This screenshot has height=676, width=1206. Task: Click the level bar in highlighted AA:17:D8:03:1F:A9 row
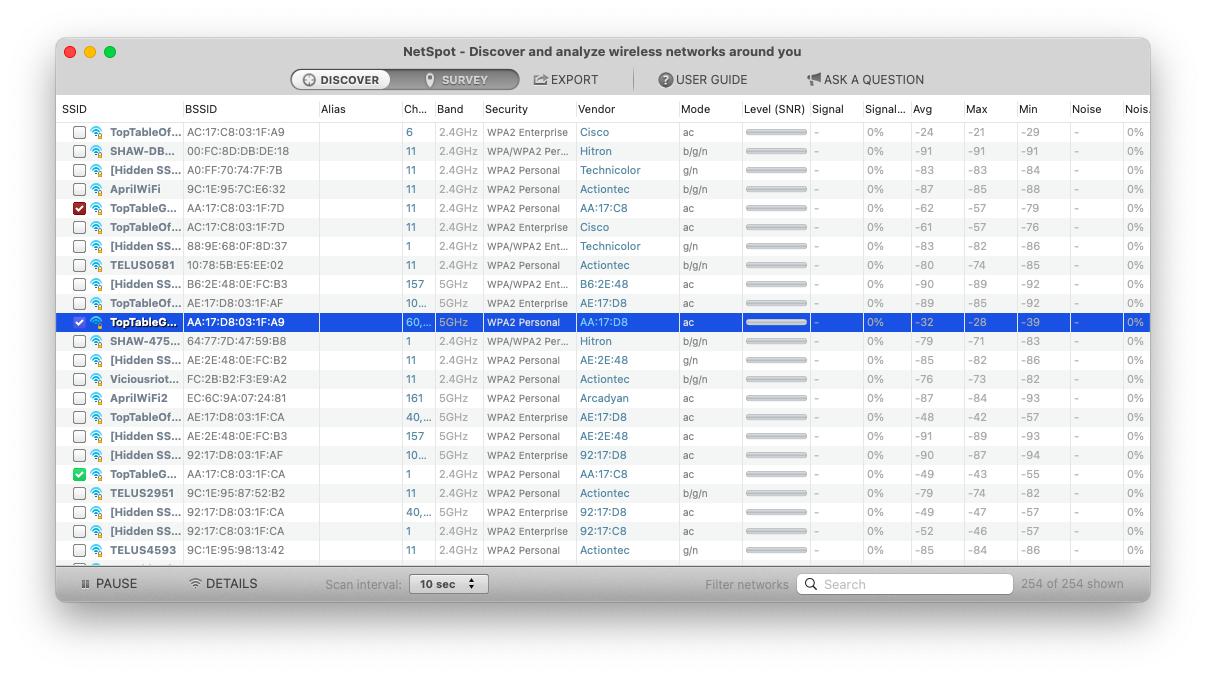[x=776, y=322]
